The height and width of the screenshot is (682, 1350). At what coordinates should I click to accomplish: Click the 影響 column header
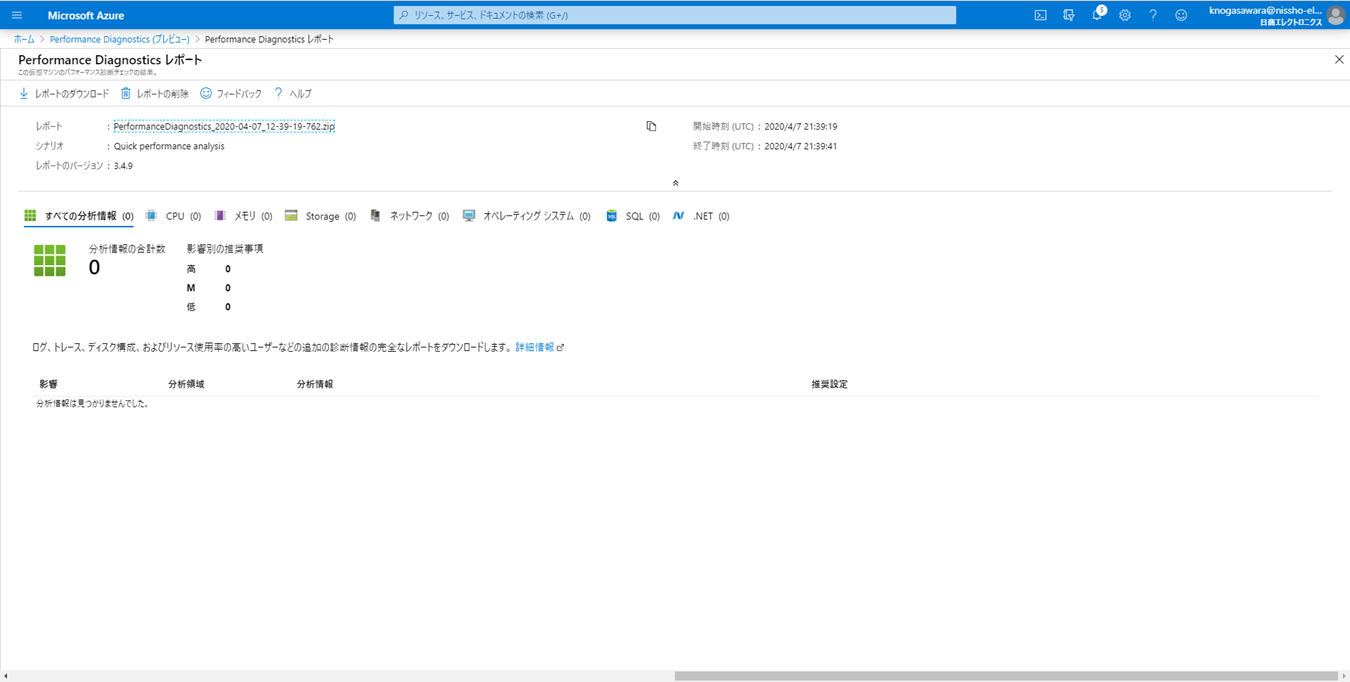click(x=49, y=384)
